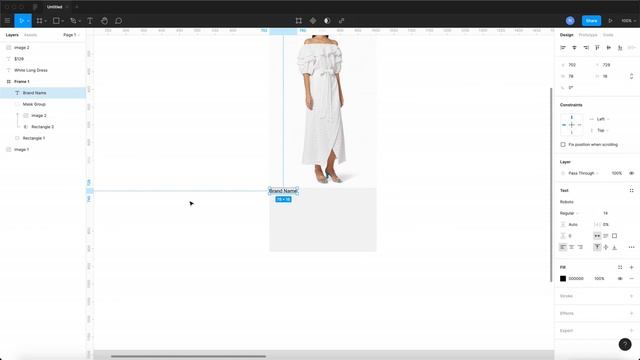This screenshot has height=360, width=640.
Task: Select the Pen tool
Action: coord(73,21)
